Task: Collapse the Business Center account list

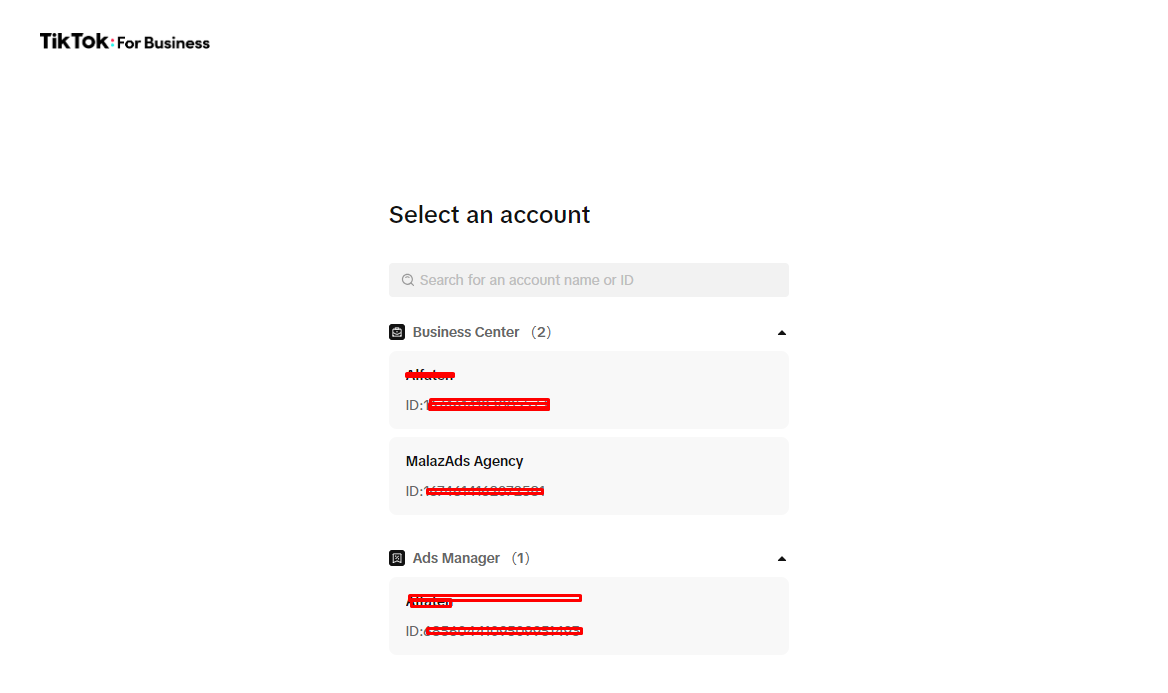Action: [782, 332]
